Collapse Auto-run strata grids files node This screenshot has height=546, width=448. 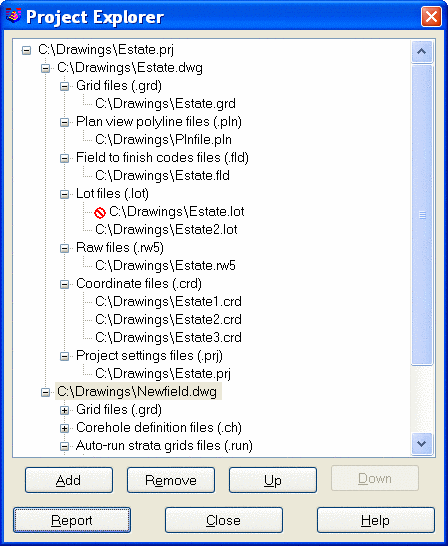tap(64, 446)
